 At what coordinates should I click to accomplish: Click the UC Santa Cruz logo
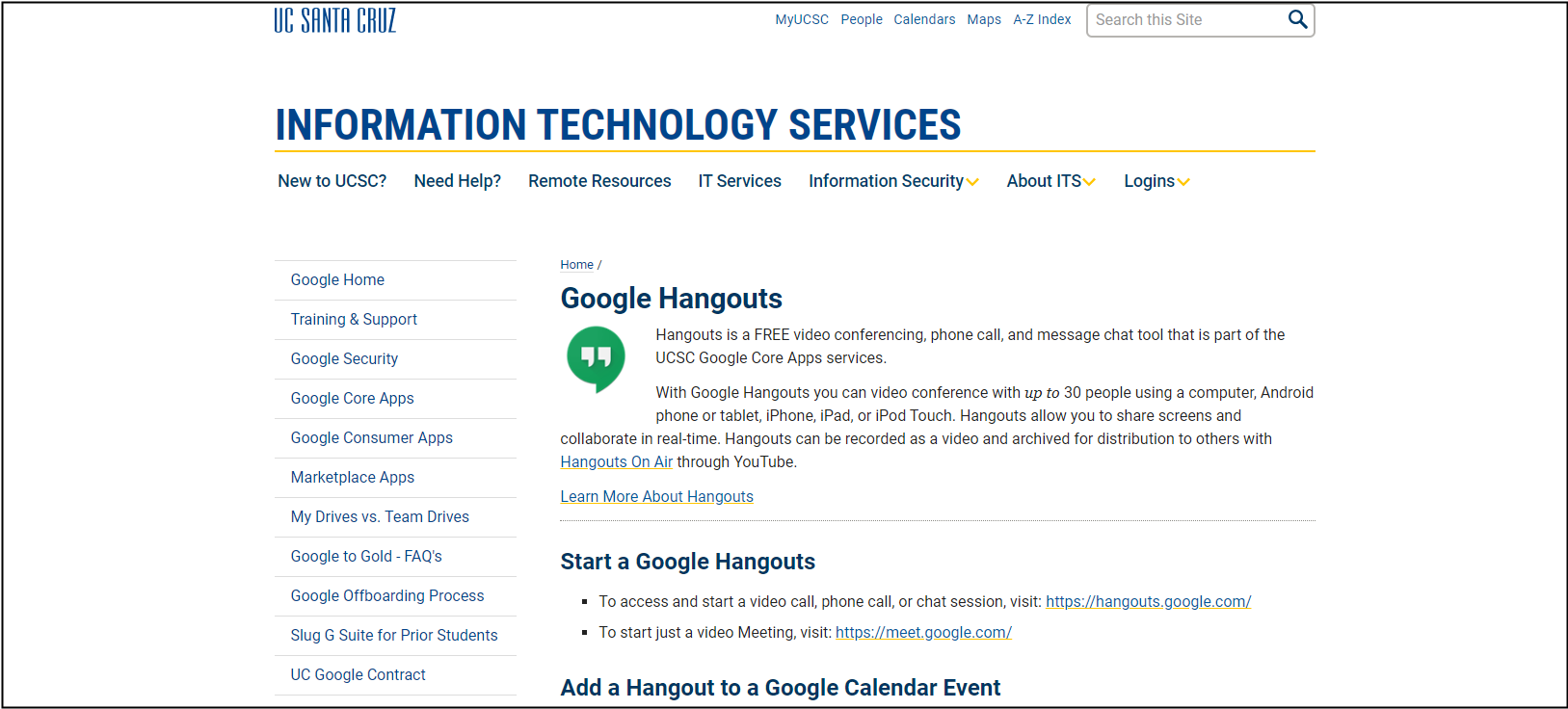[334, 20]
